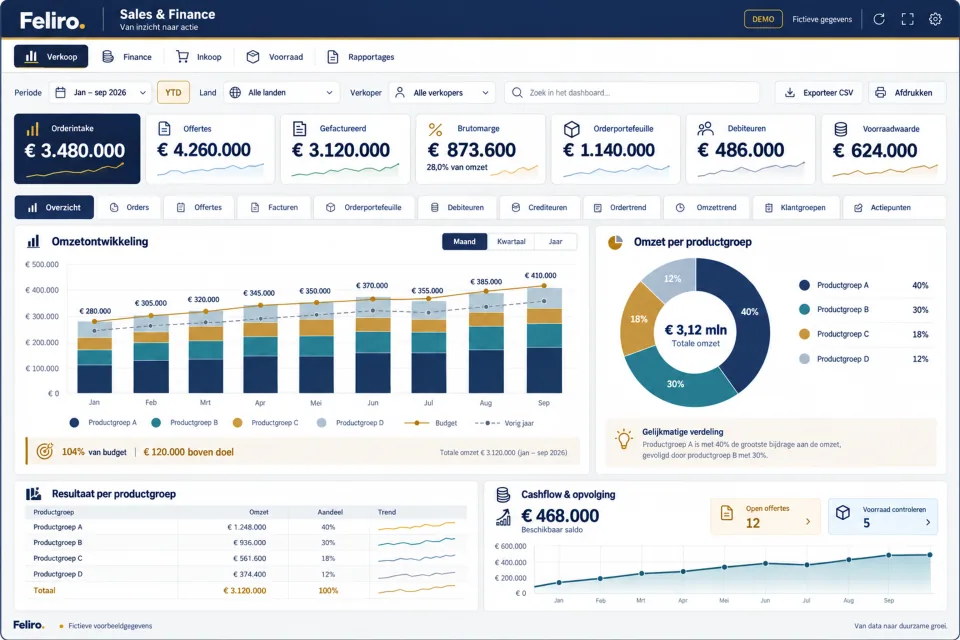Click the printer icon on Afdrukken
The image size is (960, 640).
(x=880, y=92)
